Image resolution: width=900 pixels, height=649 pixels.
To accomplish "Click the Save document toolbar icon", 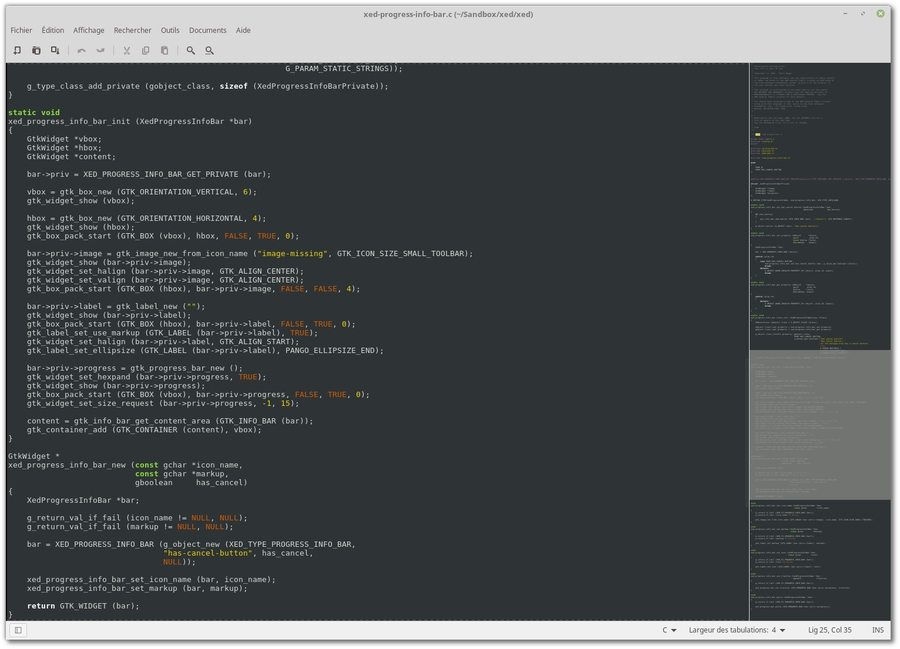I will pos(55,50).
